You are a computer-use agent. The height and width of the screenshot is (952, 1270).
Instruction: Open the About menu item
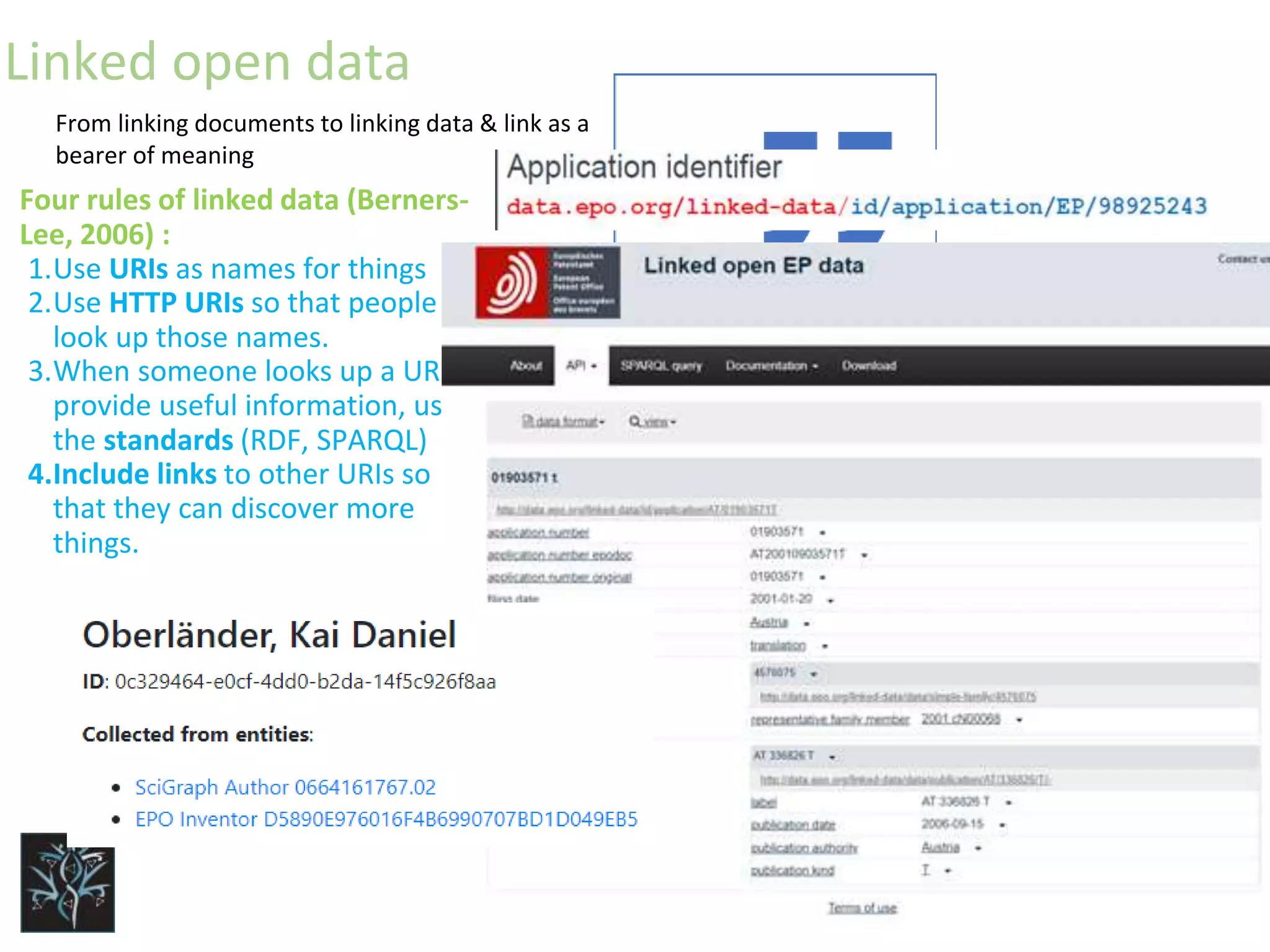[526, 366]
